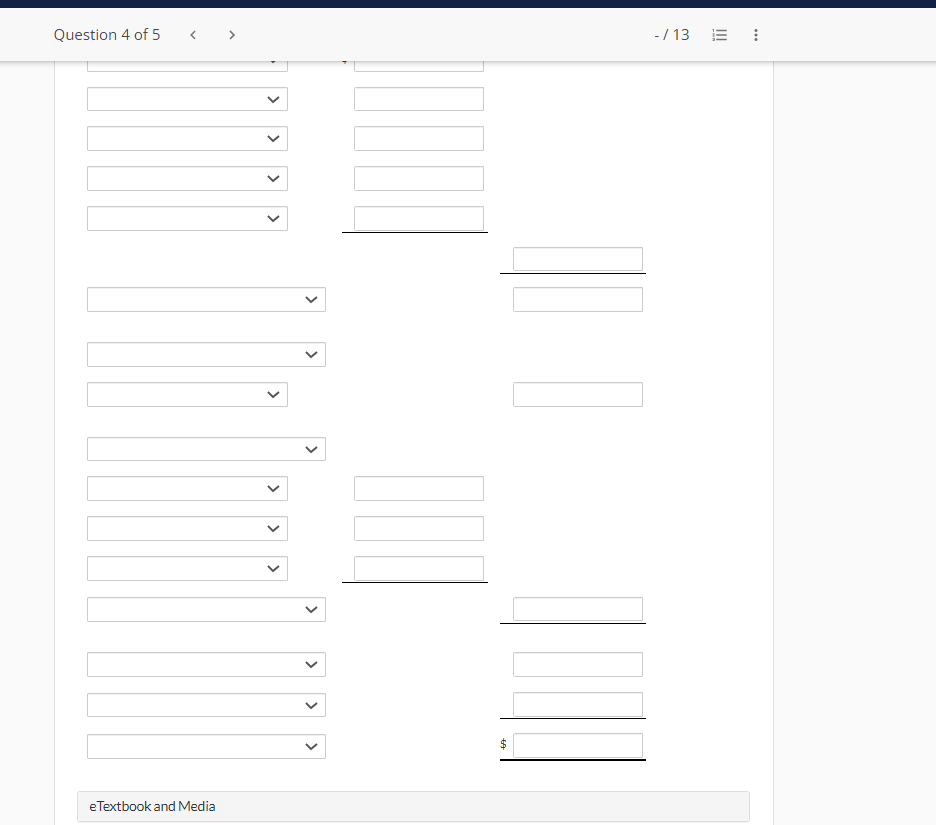This screenshot has height=825, width=936.
Task: Open the three-dot more options menu
Action: click(756, 35)
